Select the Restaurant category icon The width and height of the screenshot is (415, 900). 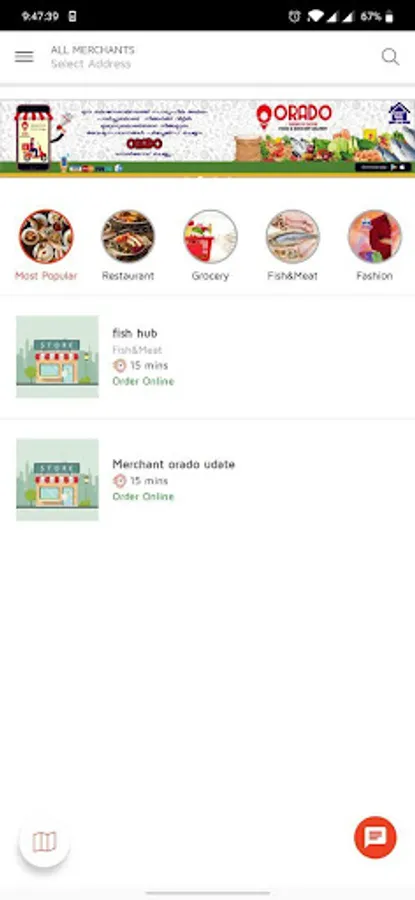(128, 236)
